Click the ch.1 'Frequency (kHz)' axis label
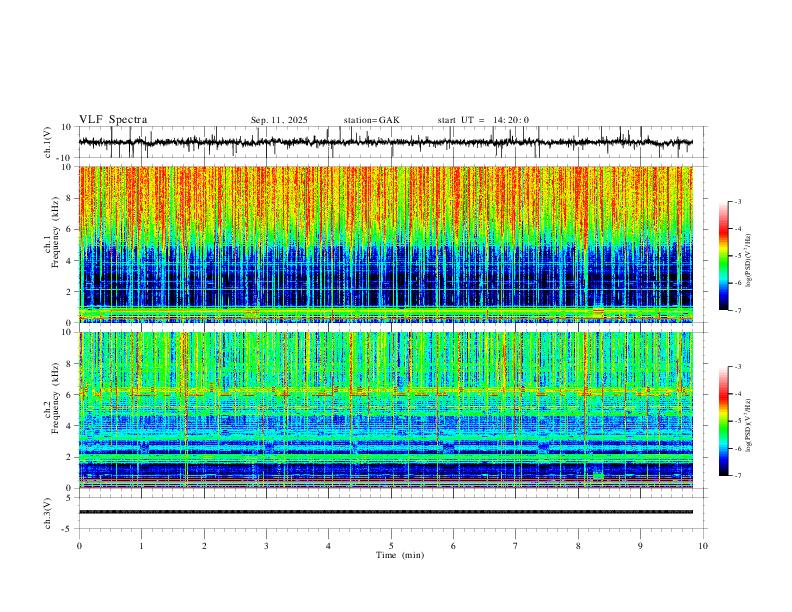Image resolution: width=792 pixels, height=612 pixels. pos(56,232)
